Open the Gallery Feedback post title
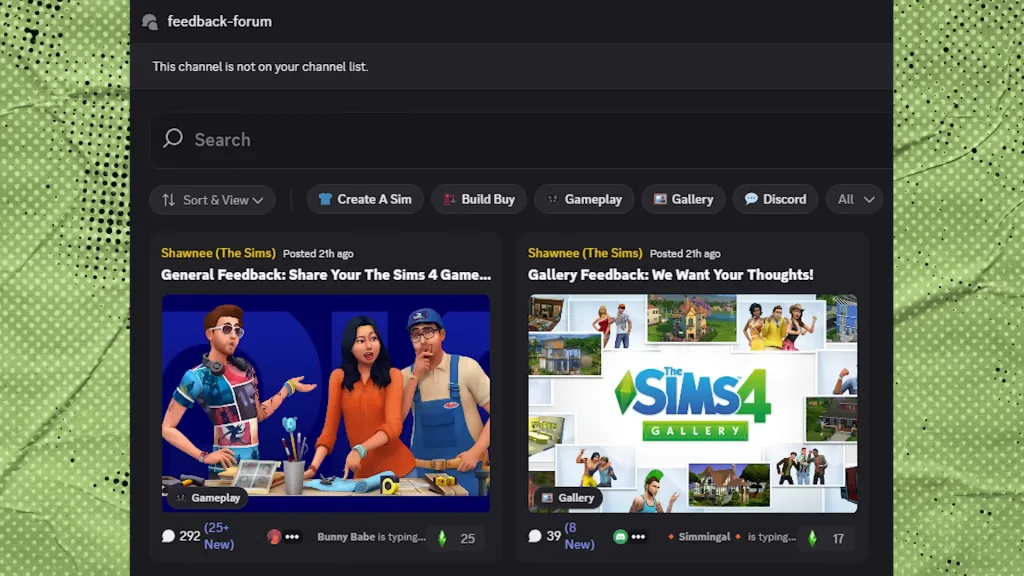The width and height of the screenshot is (1024, 576). [670, 274]
